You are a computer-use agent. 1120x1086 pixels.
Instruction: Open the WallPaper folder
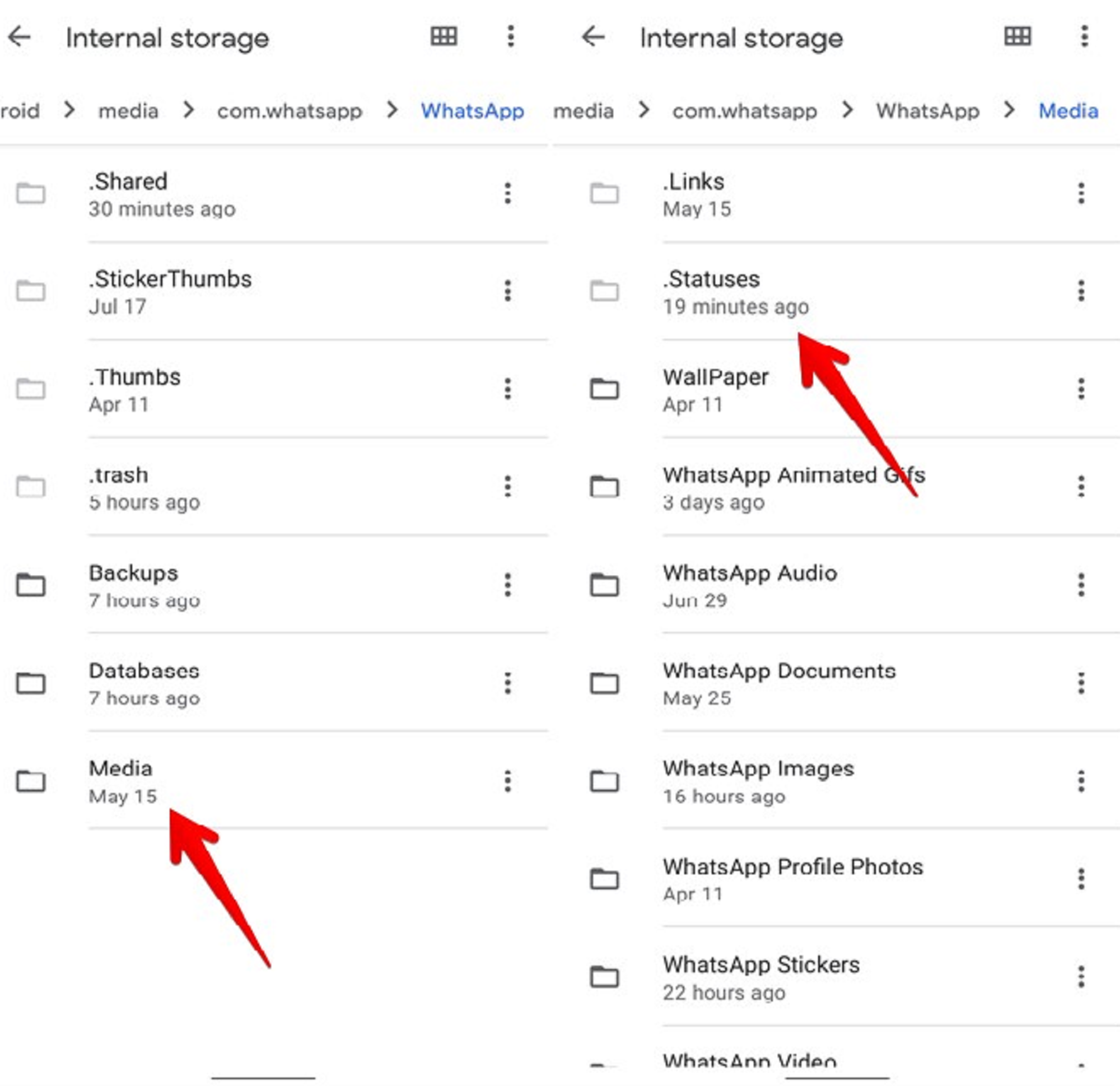pyautogui.click(x=836, y=389)
